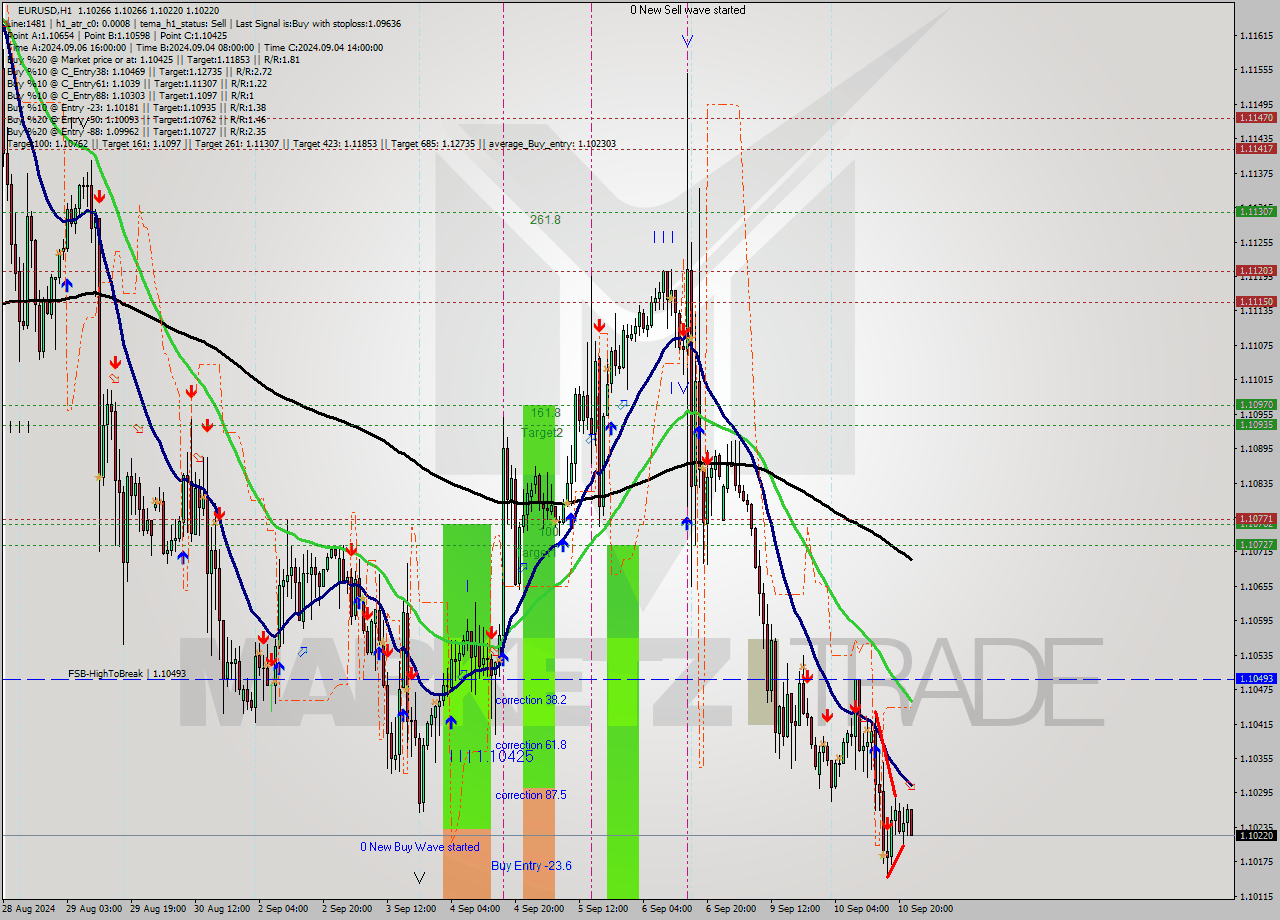1280x920 pixels.
Task: Click the '9 Sep 12:00' time label
Action: 795,909
